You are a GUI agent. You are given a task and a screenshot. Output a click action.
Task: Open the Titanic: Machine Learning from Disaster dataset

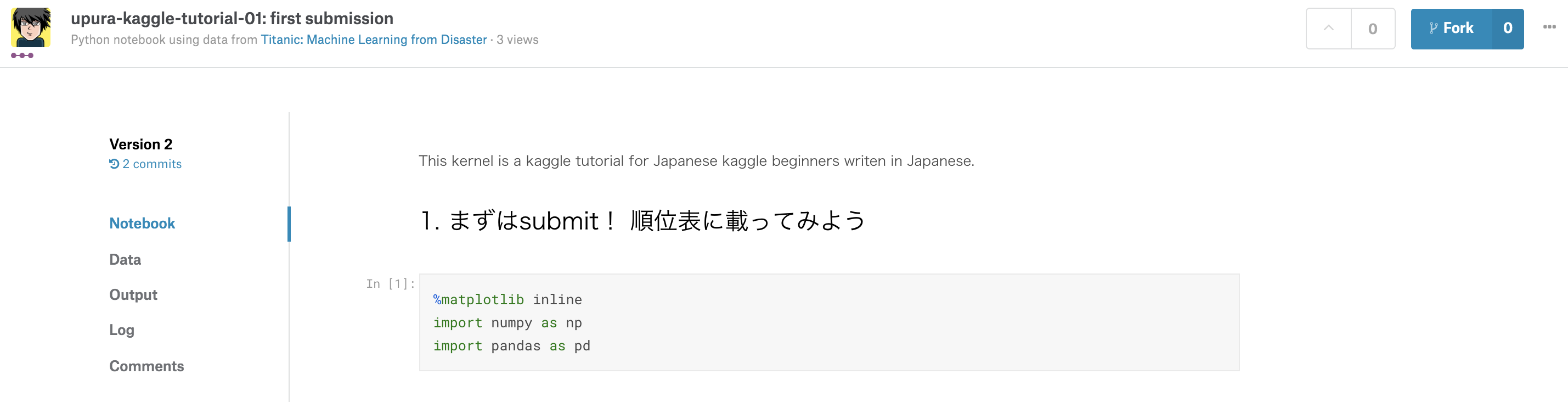[374, 39]
